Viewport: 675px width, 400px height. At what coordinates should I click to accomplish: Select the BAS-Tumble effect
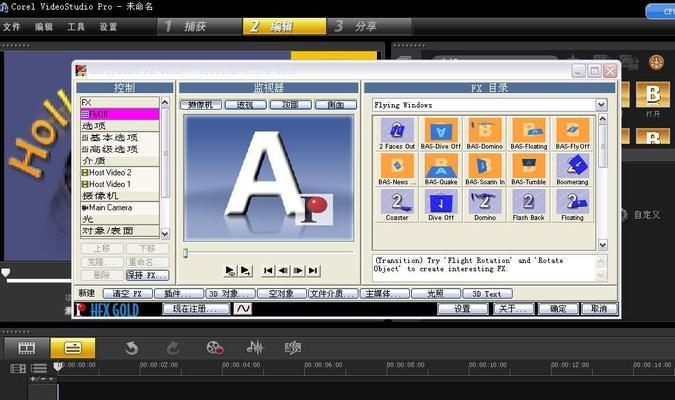pyautogui.click(x=529, y=170)
